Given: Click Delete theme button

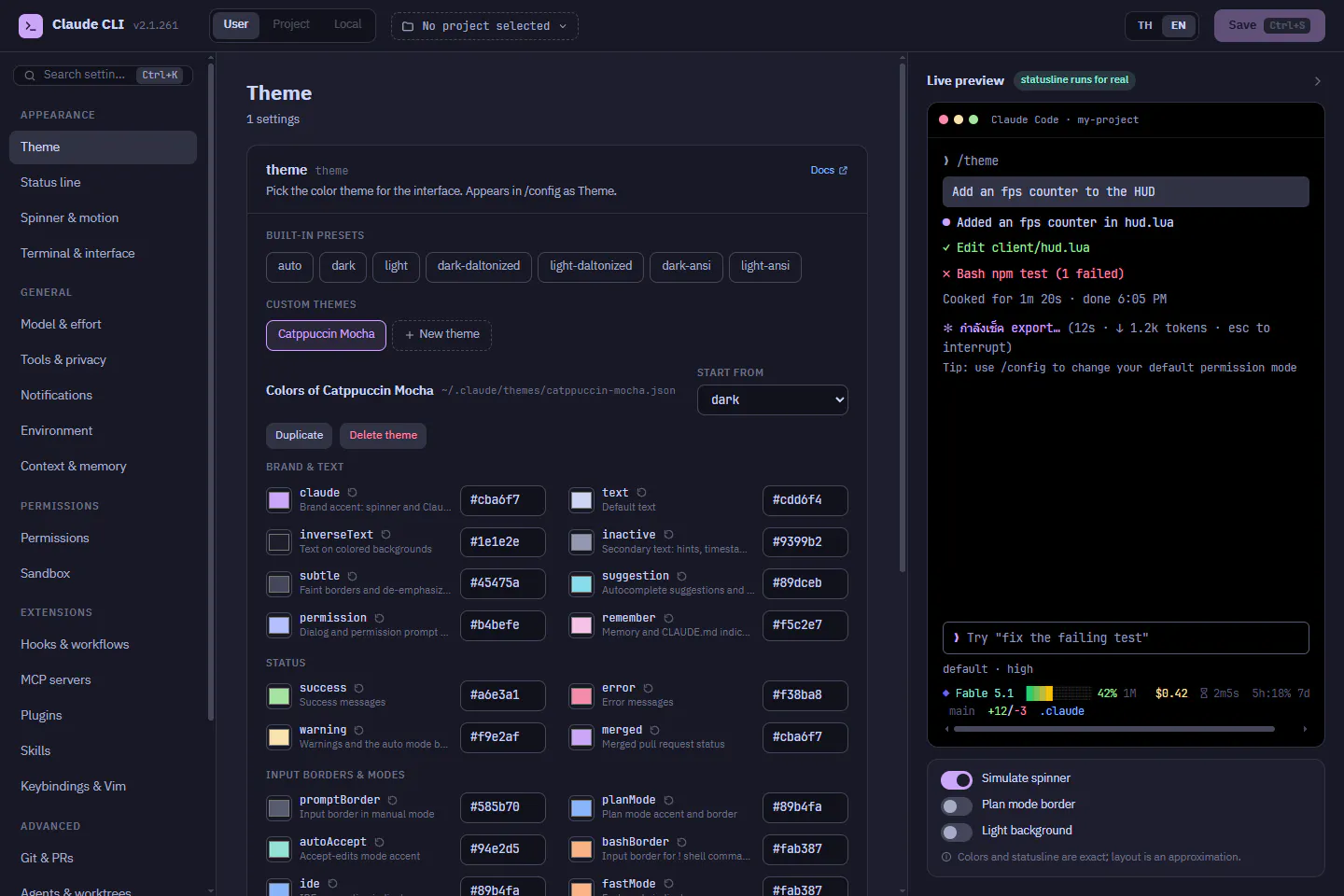Looking at the screenshot, I should pos(383,436).
